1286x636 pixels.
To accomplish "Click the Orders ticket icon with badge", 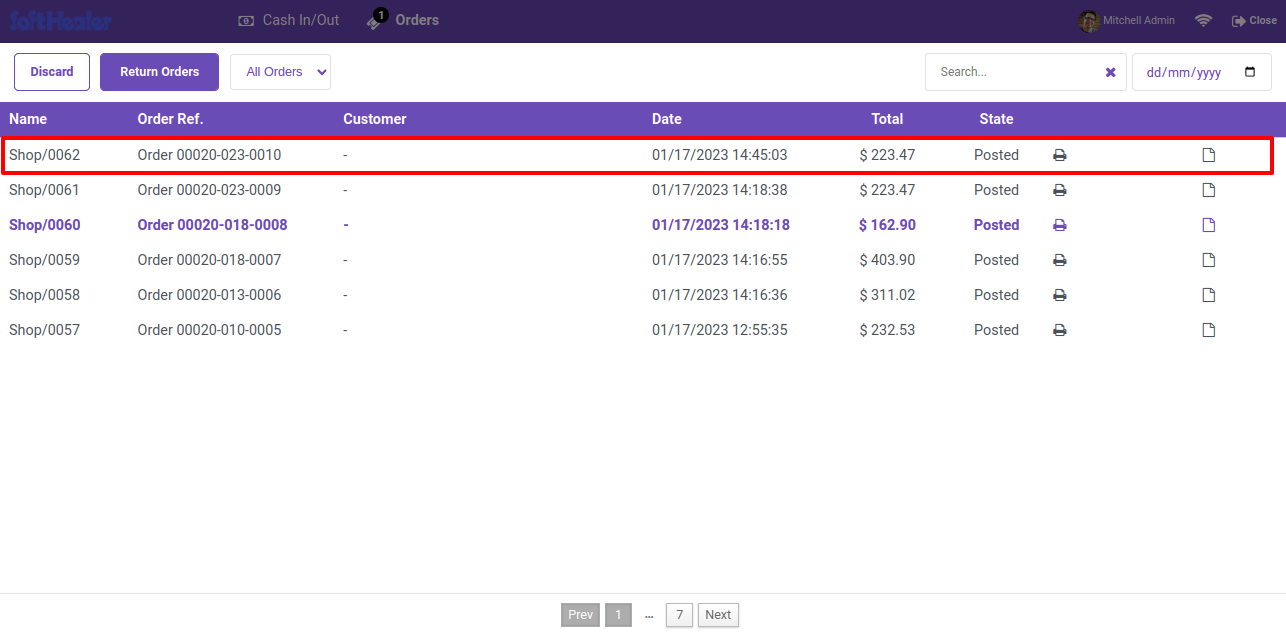I will (x=375, y=20).
